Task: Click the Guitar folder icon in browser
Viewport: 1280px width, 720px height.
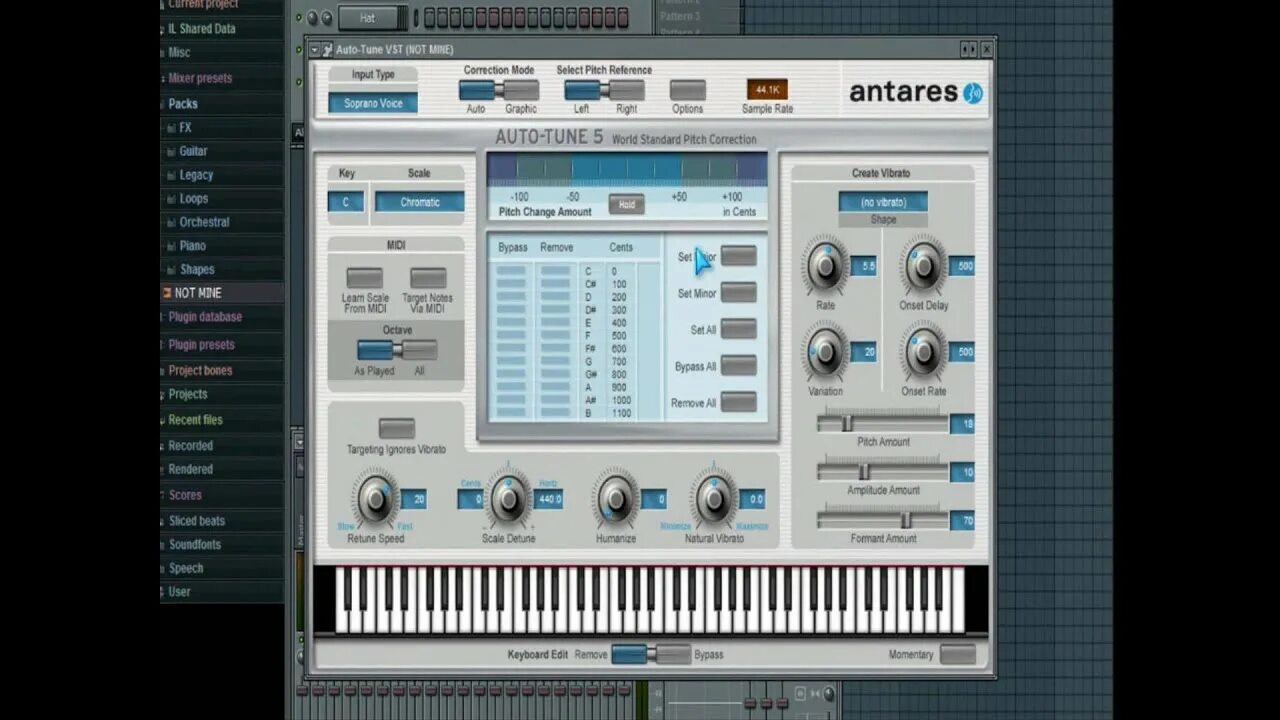Action: point(171,151)
